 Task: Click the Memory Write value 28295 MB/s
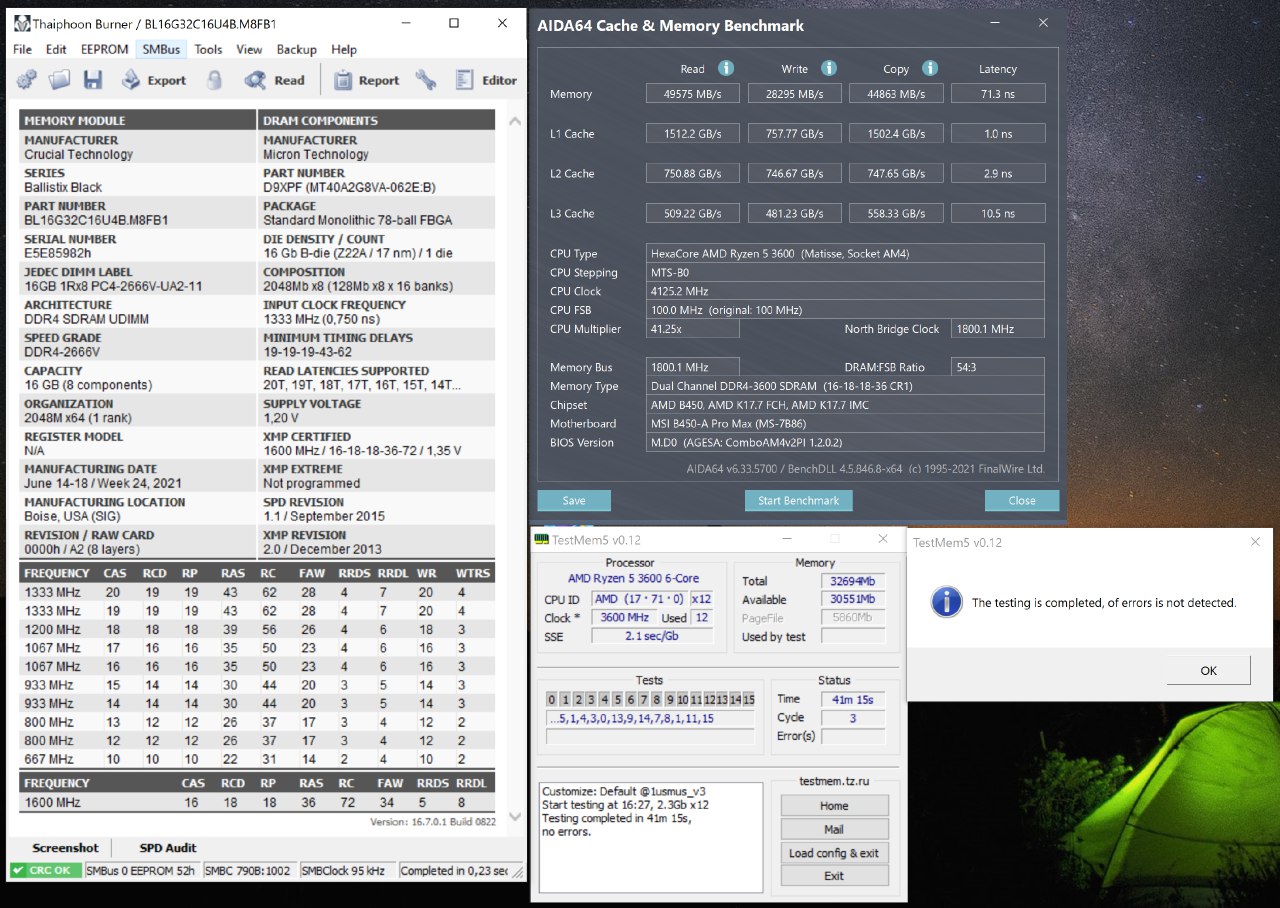click(795, 93)
